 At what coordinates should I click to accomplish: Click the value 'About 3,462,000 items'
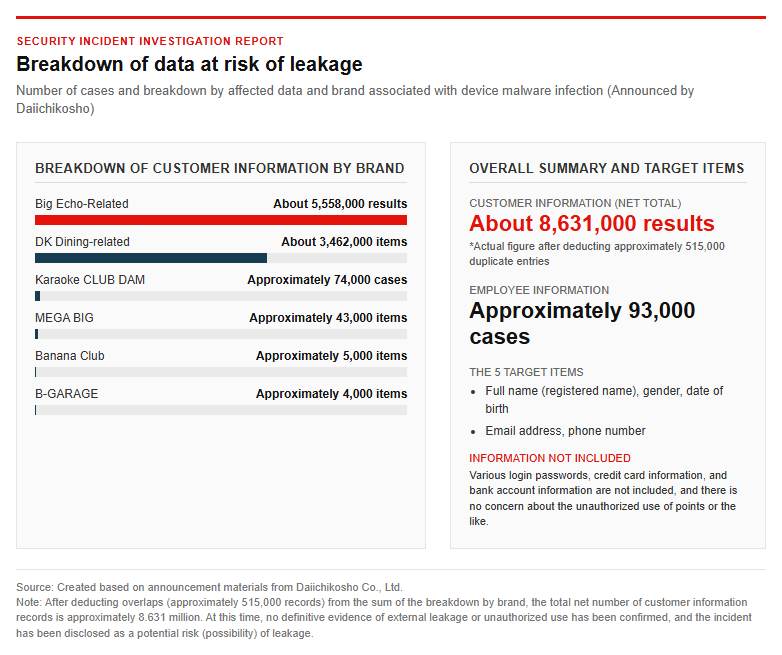344,241
